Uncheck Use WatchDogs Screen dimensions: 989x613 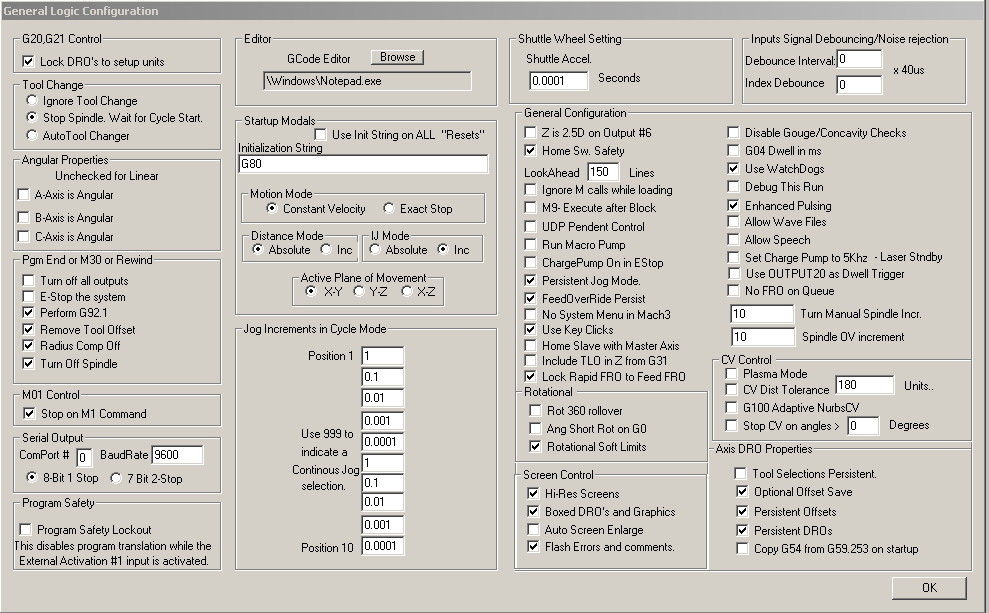733,168
